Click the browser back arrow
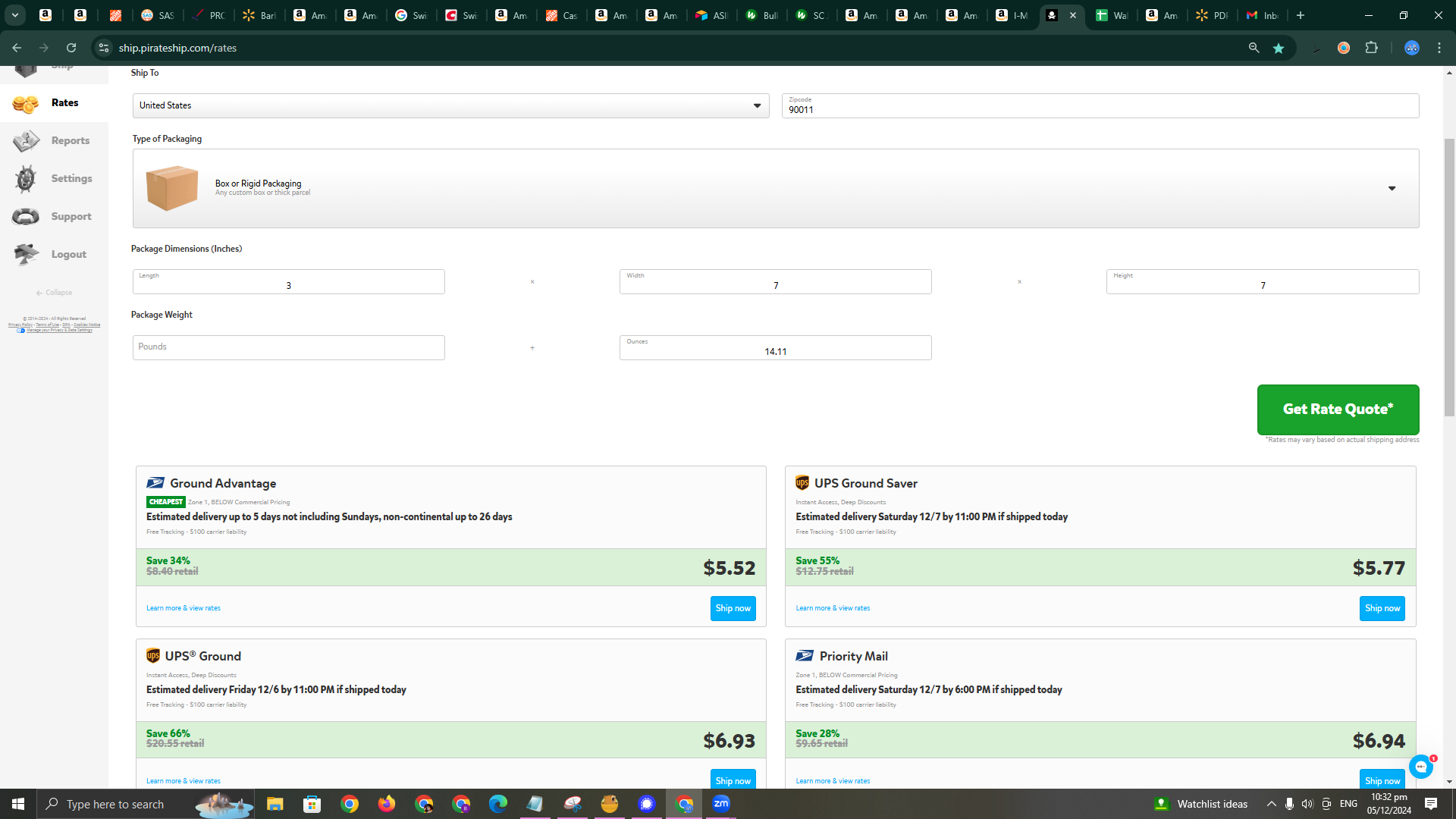The image size is (1456, 819). [x=17, y=48]
